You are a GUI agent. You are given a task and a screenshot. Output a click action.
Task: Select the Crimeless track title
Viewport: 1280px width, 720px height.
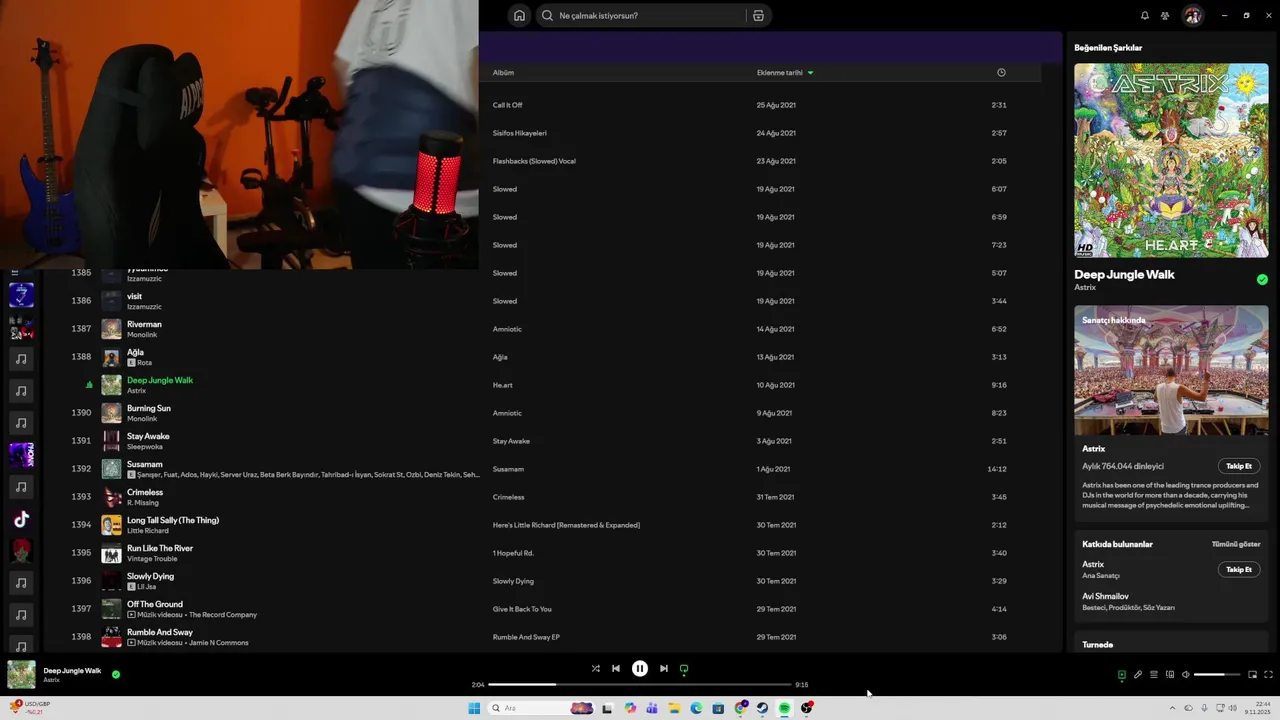click(x=145, y=492)
